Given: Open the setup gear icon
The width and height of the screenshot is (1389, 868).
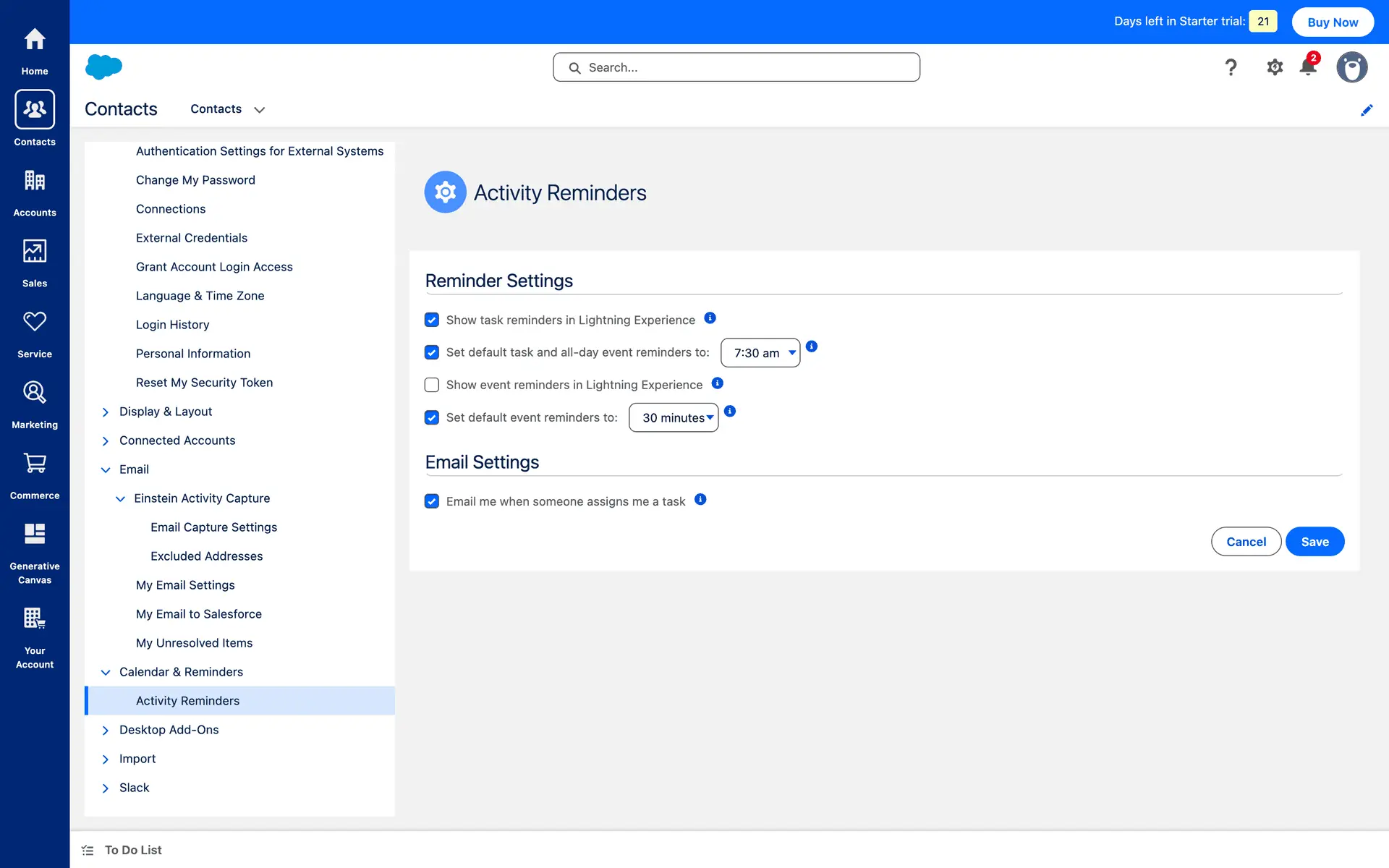Looking at the screenshot, I should pyautogui.click(x=1275, y=67).
